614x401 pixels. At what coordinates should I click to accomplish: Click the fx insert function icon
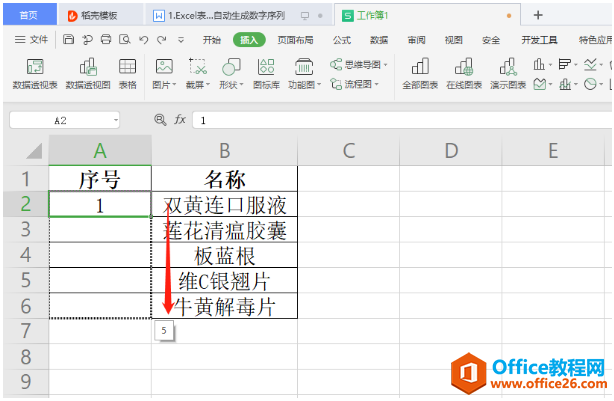(x=180, y=119)
